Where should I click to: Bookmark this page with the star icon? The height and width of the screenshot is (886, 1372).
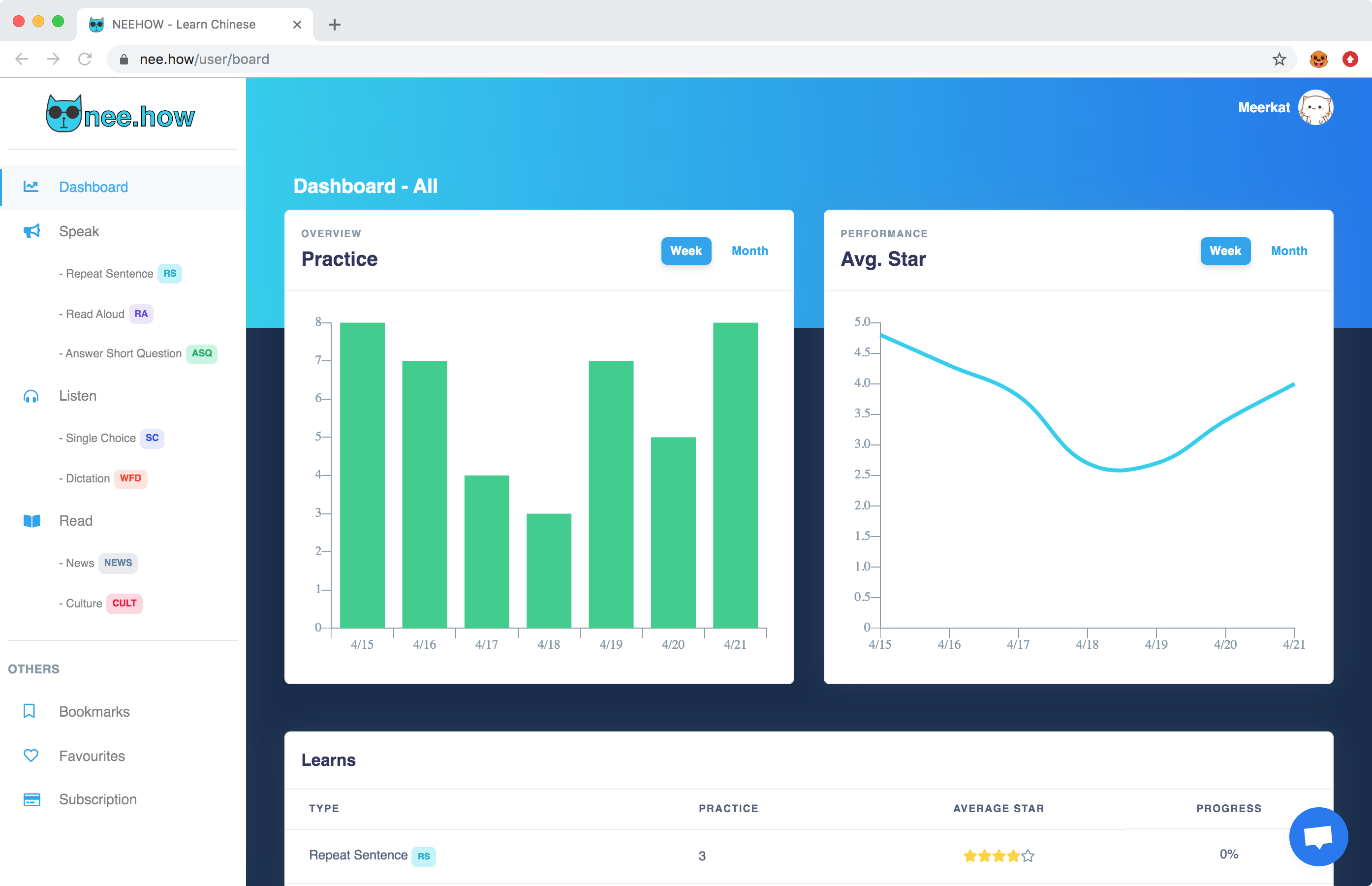[1279, 59]
